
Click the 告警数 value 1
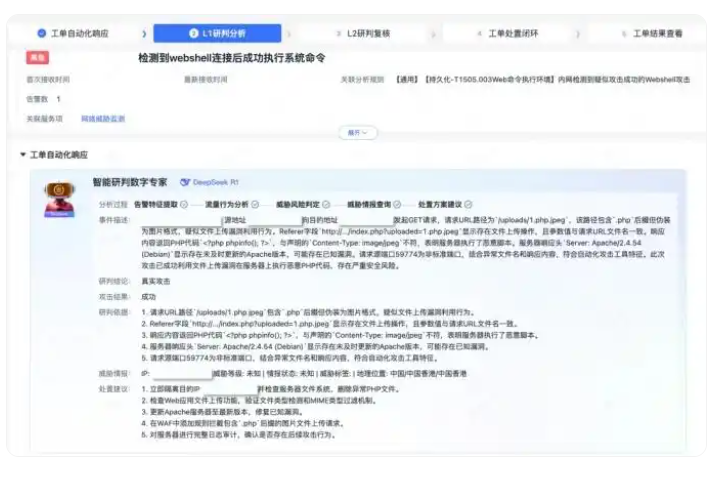coord(58,99)
